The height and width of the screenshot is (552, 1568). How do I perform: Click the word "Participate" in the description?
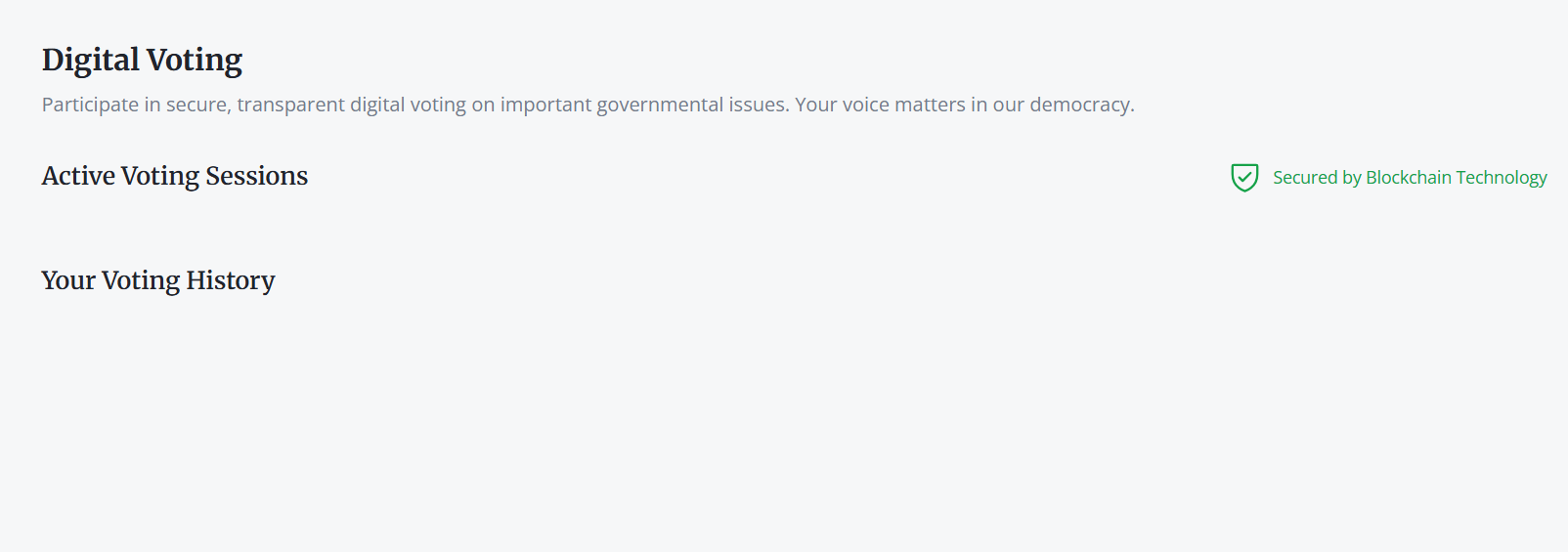tap(90, 105)
